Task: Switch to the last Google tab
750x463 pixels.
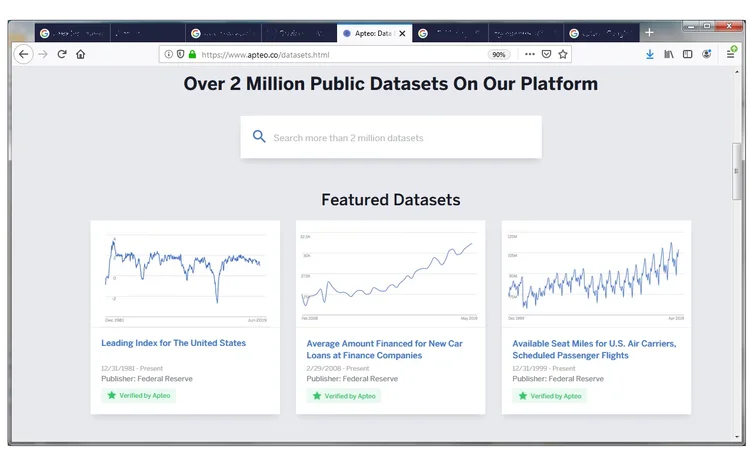Action: (x=601, y=33)
